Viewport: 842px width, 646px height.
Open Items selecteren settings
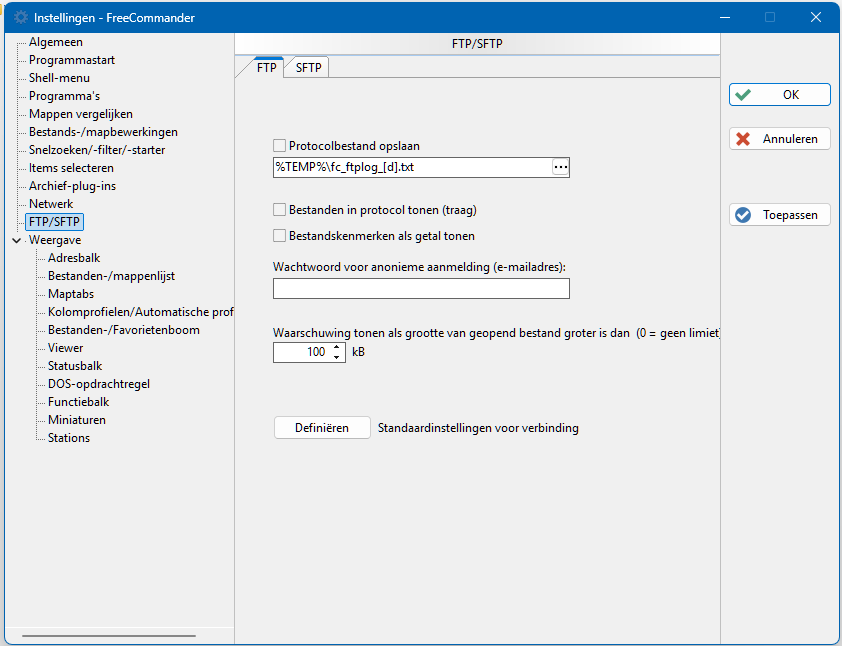pos(71,168)
